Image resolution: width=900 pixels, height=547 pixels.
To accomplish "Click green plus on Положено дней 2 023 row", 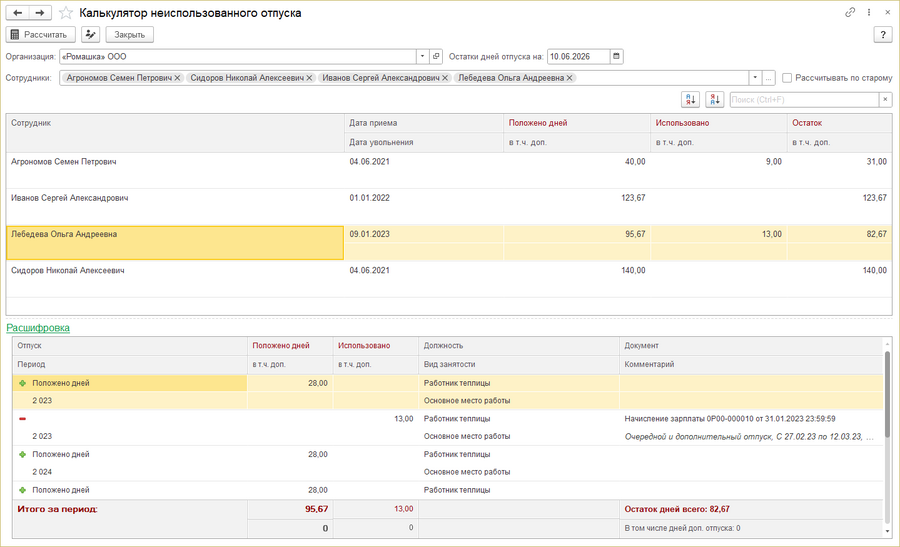I will point(22,383).
